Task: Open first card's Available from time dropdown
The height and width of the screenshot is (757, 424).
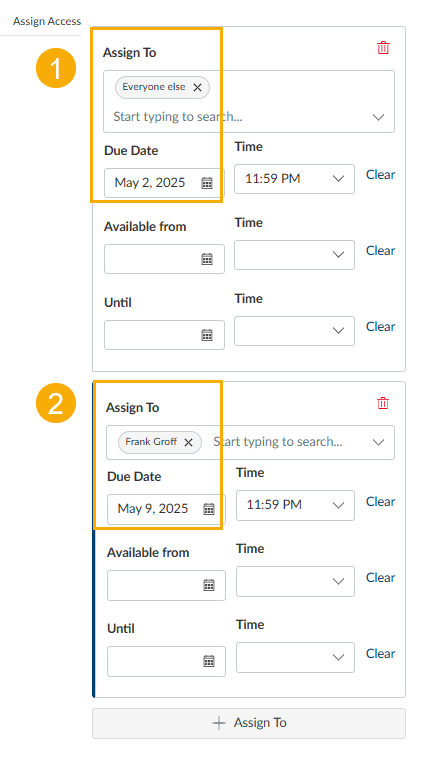Action: pos(295,255)
